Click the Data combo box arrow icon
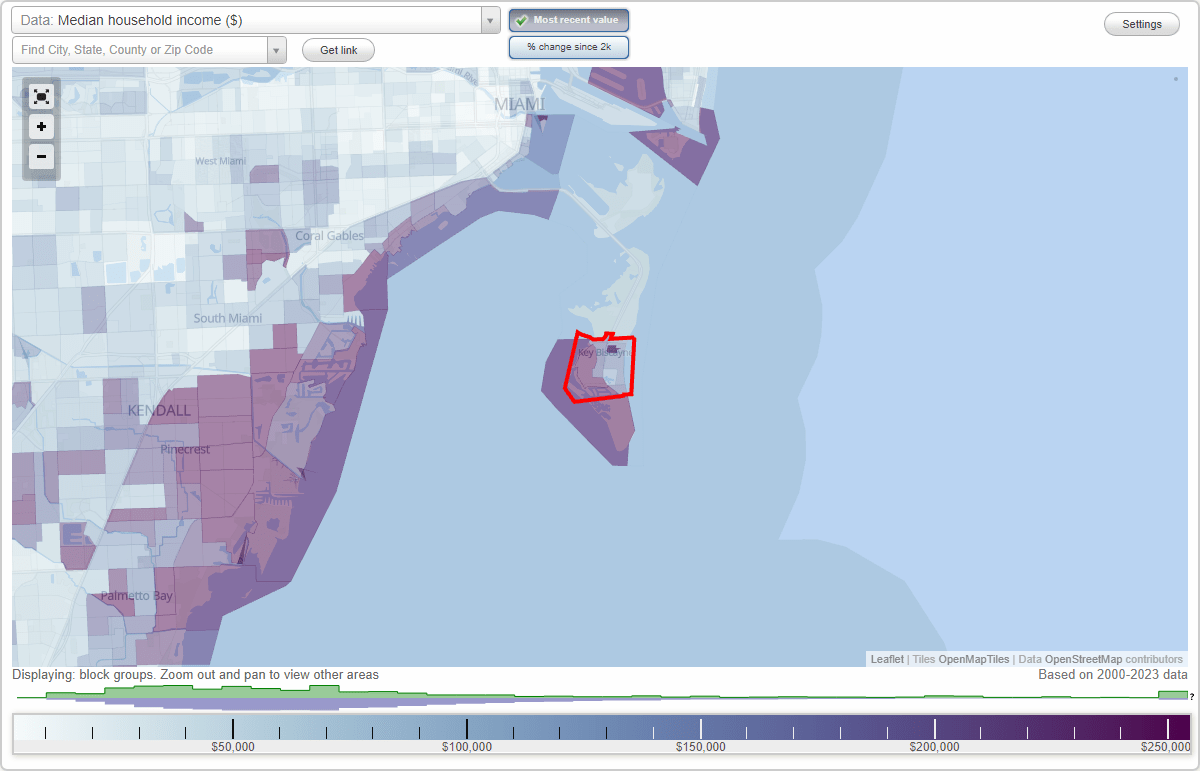Image resolution: width=1200 pixels, height=771 pixels. 489,20
